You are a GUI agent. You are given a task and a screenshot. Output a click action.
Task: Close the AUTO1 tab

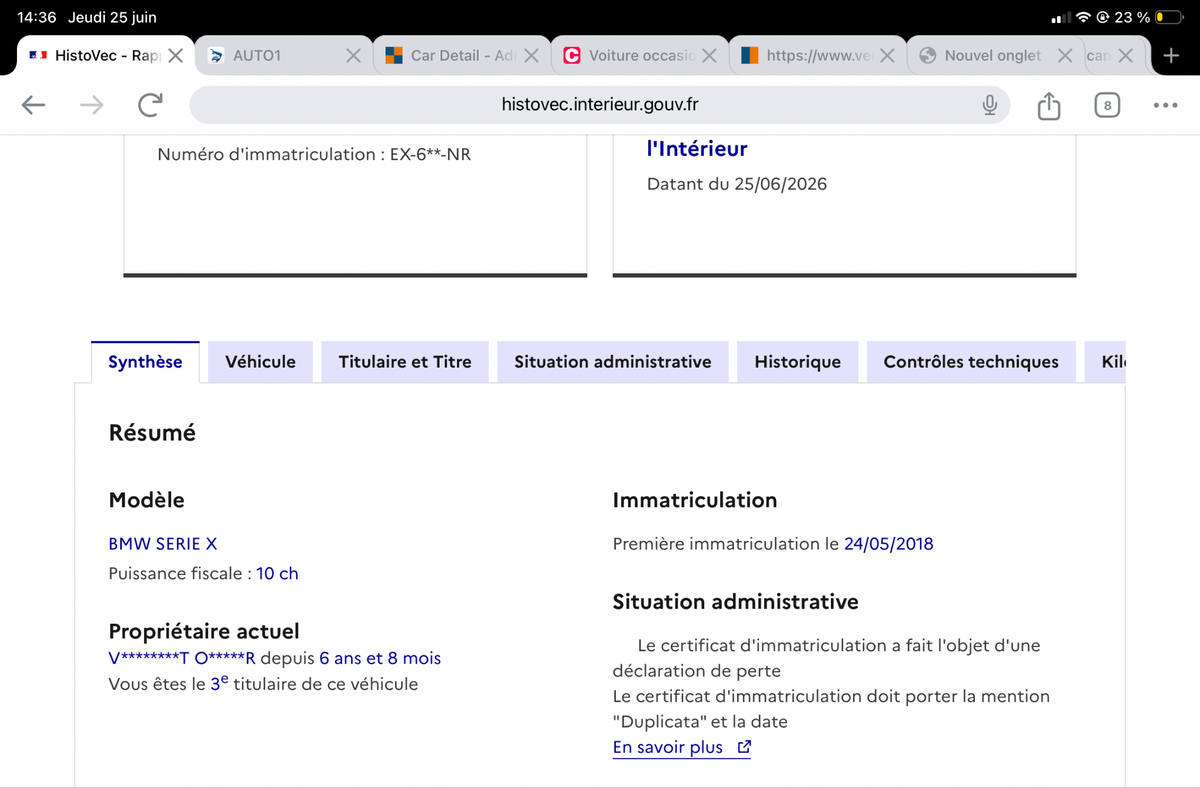coord(353,56)
